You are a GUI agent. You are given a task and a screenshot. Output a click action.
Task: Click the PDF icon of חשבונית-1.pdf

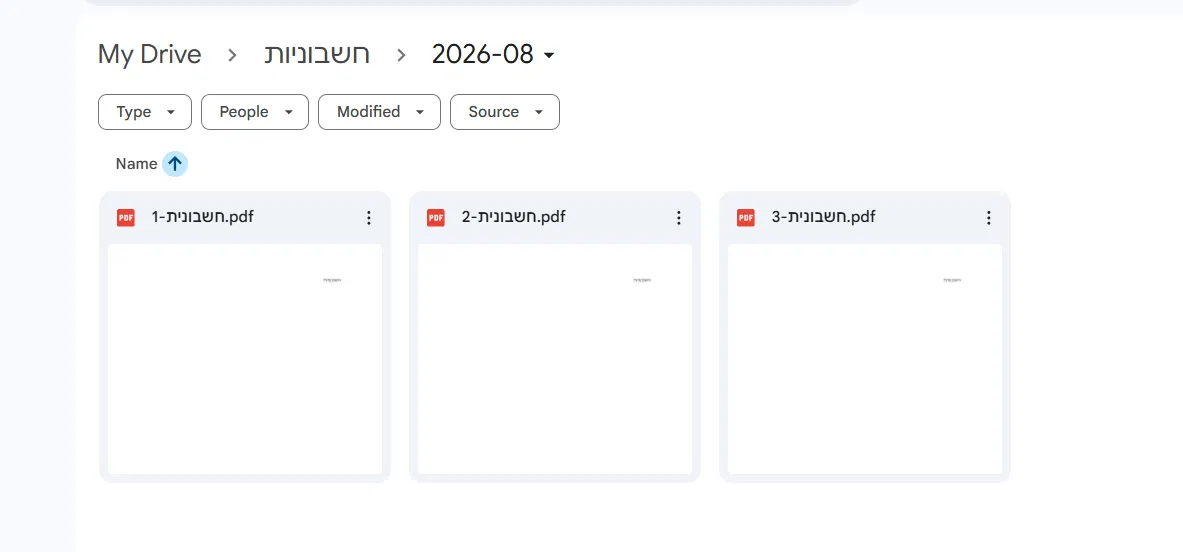(126, 218)
